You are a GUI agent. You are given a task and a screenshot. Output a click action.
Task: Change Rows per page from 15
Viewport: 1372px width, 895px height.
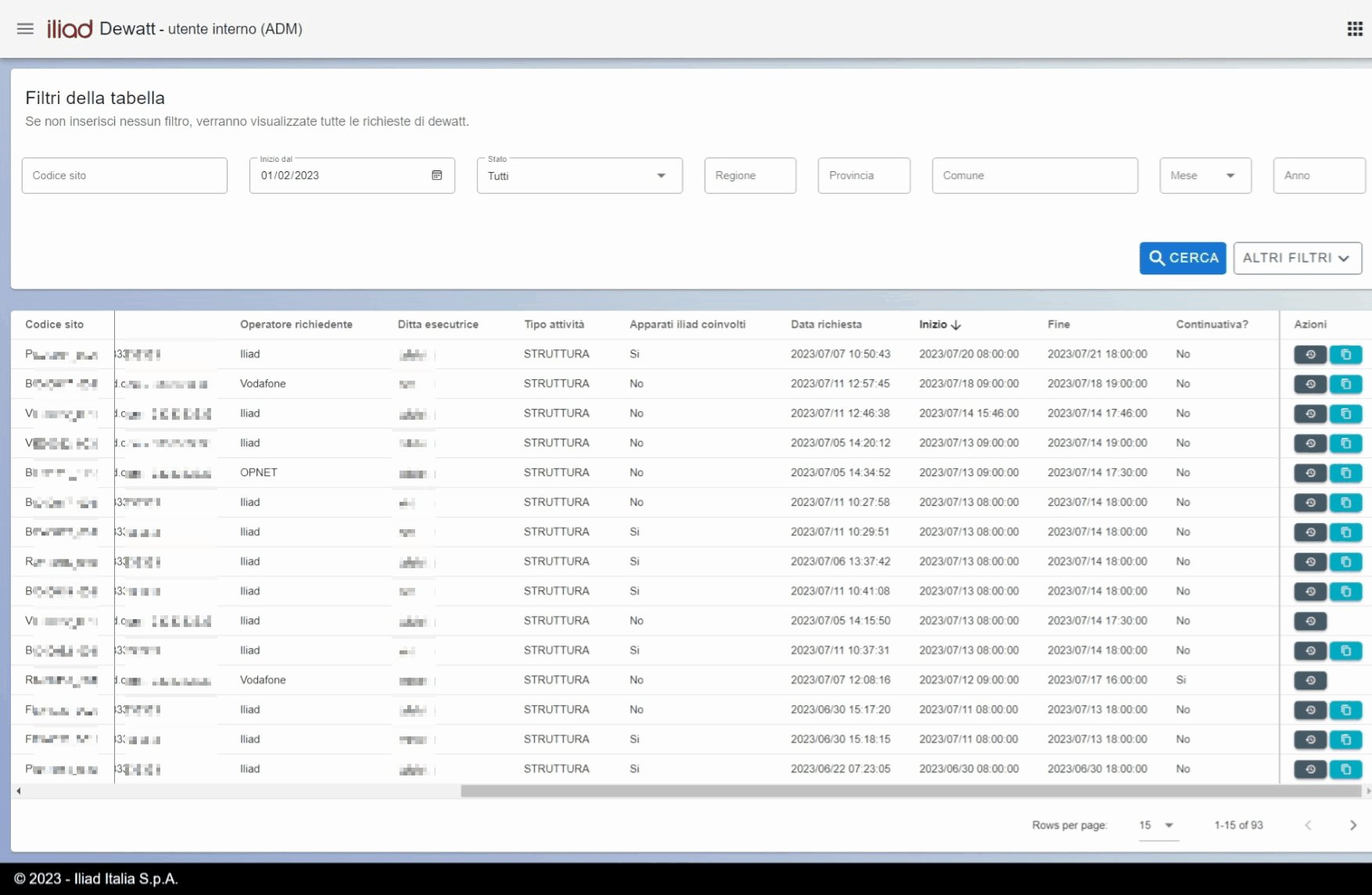(x=1158, y=825)
